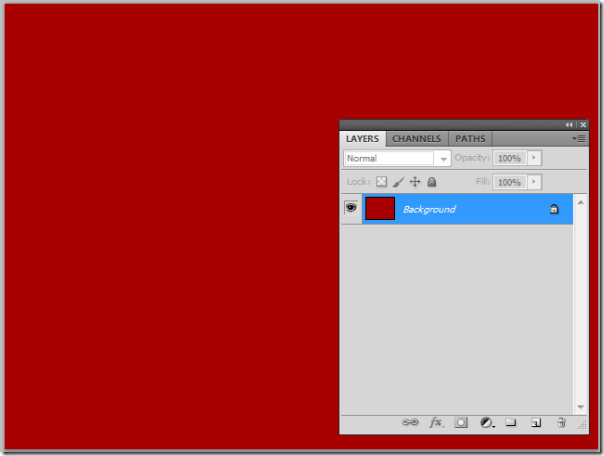The image size is (604, 456).
Task: Select the Background layer thumbnail
Action: coord(380,208)
